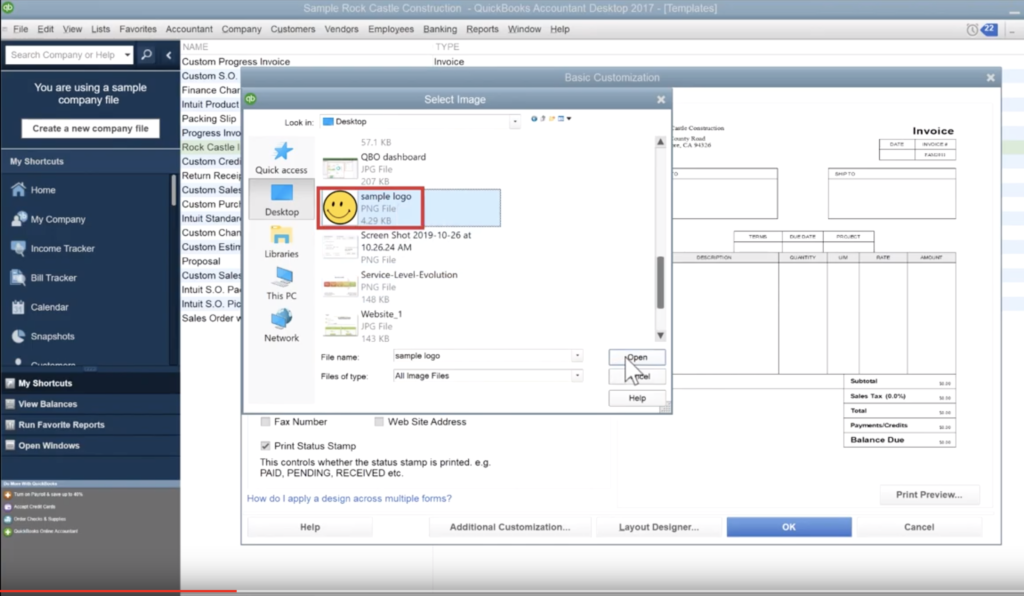1024x596 pixels.
Task: Toggle the Web Site Address checkbox
Action: [379, 422]
